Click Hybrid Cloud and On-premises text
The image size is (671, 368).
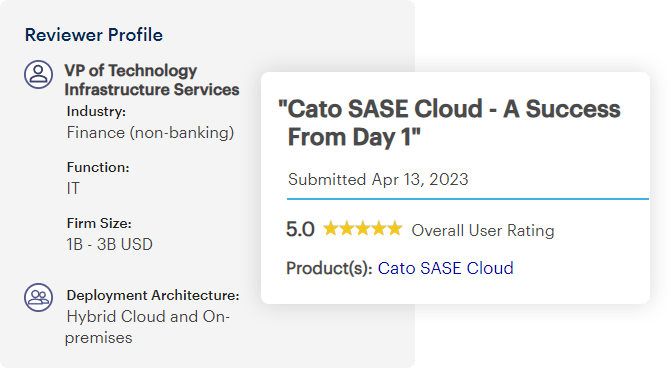click(148, 327)
